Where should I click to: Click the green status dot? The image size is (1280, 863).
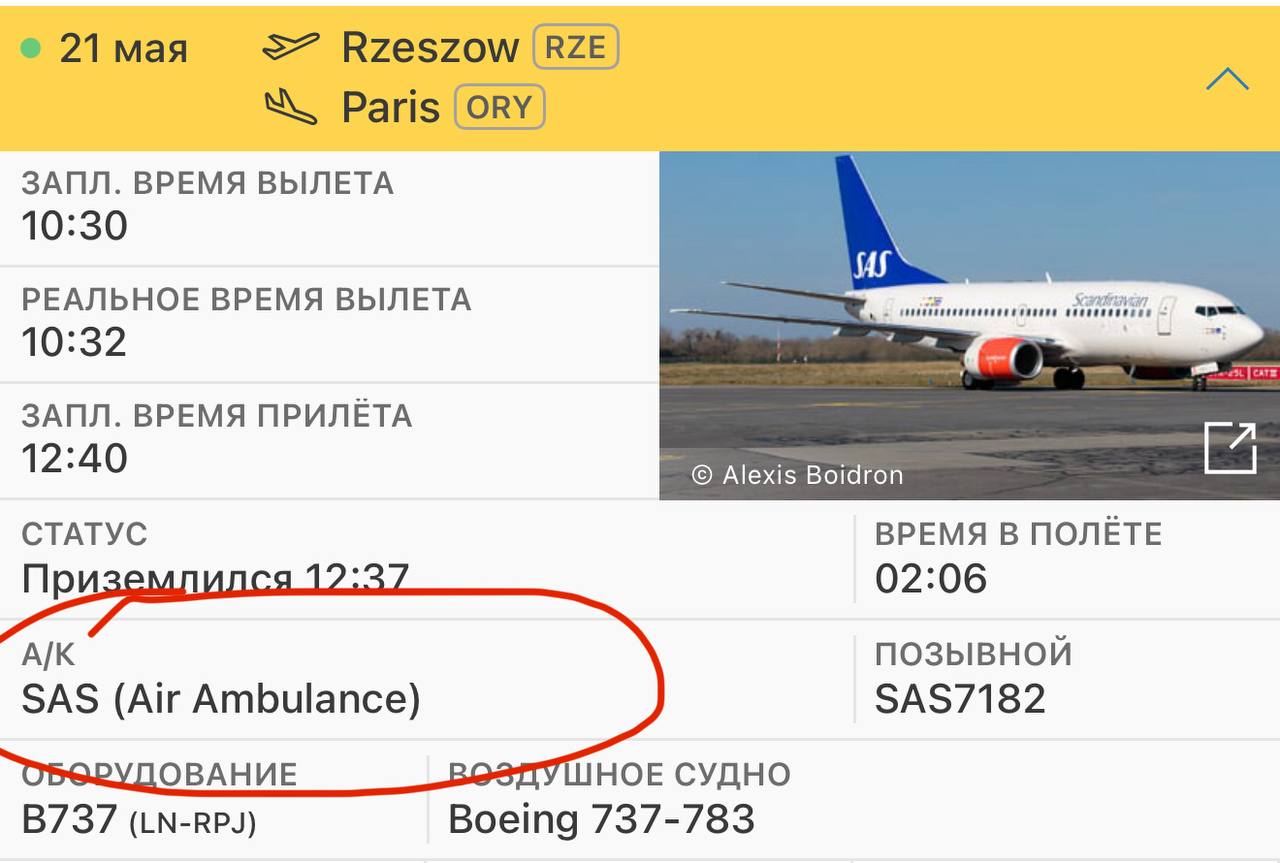(x=31, y=48)
